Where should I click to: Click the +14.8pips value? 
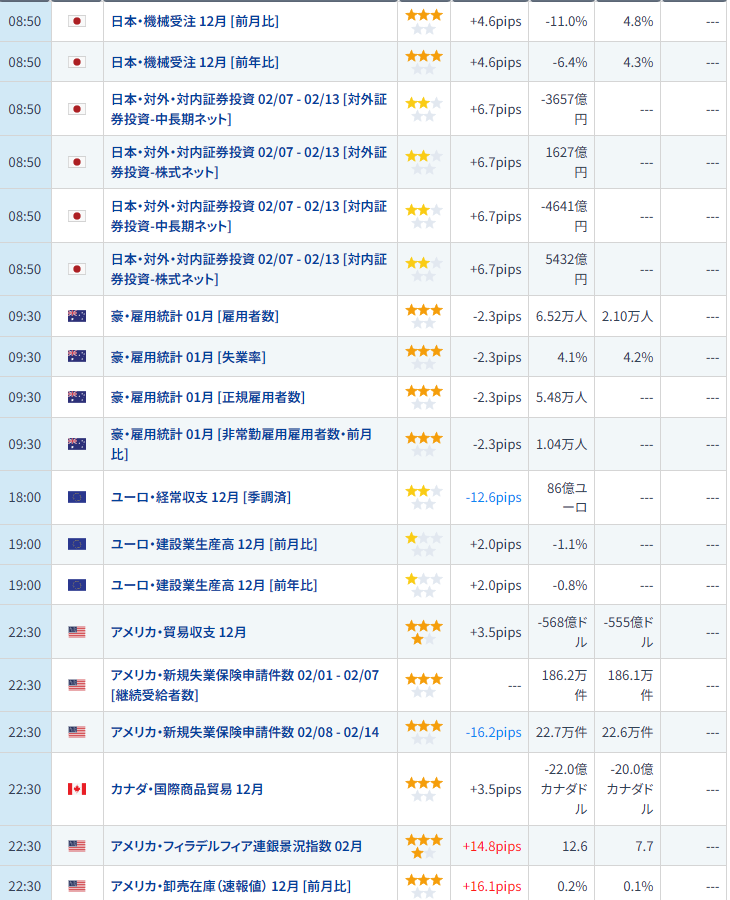coord(492,846)
